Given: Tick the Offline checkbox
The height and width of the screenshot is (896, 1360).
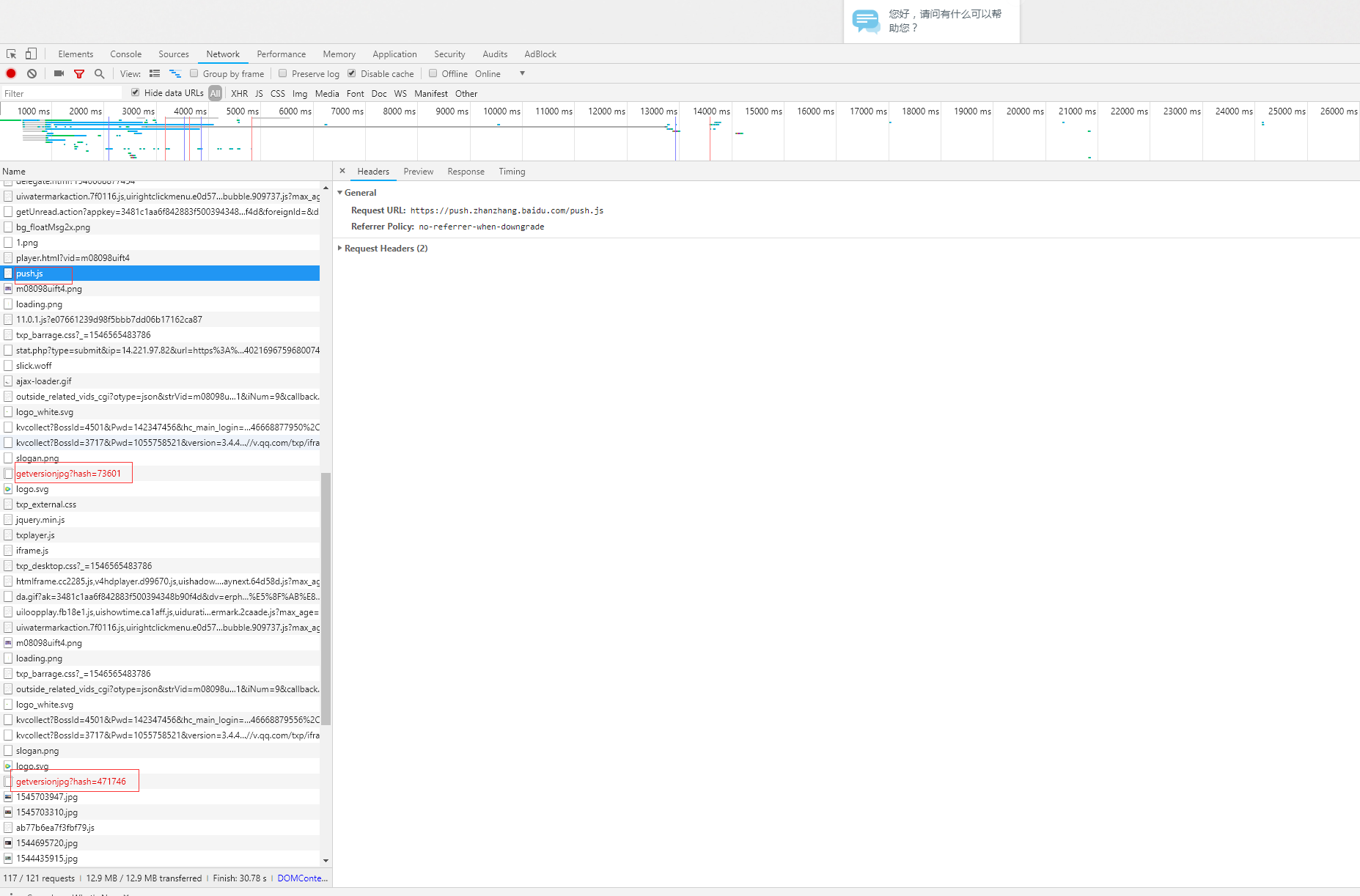Looking at the screenshot, I should point(433,73).
